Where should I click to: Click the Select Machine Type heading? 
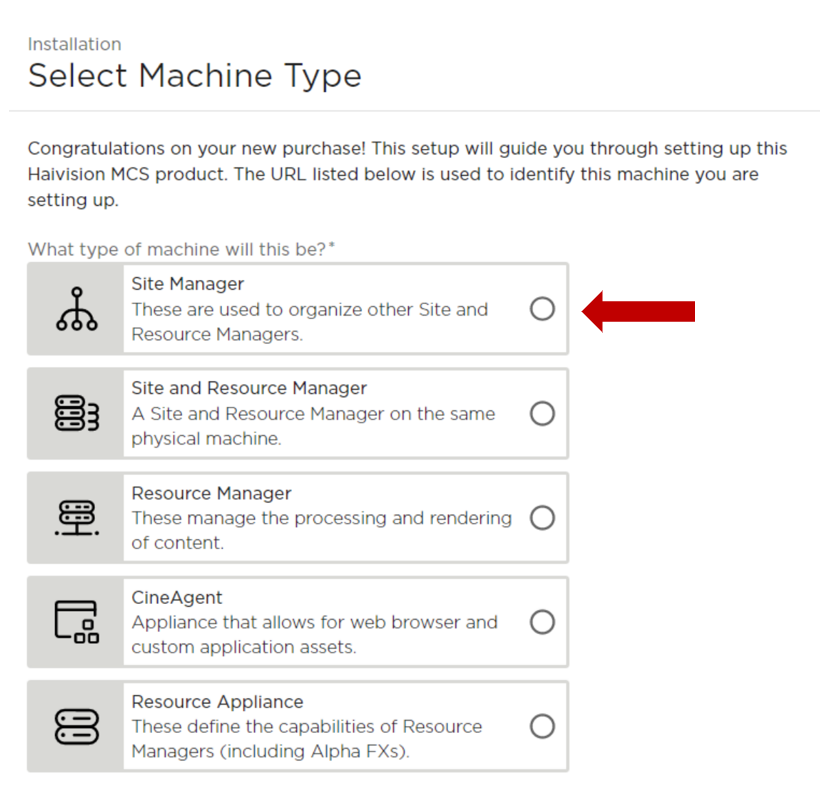pos(194,75)
